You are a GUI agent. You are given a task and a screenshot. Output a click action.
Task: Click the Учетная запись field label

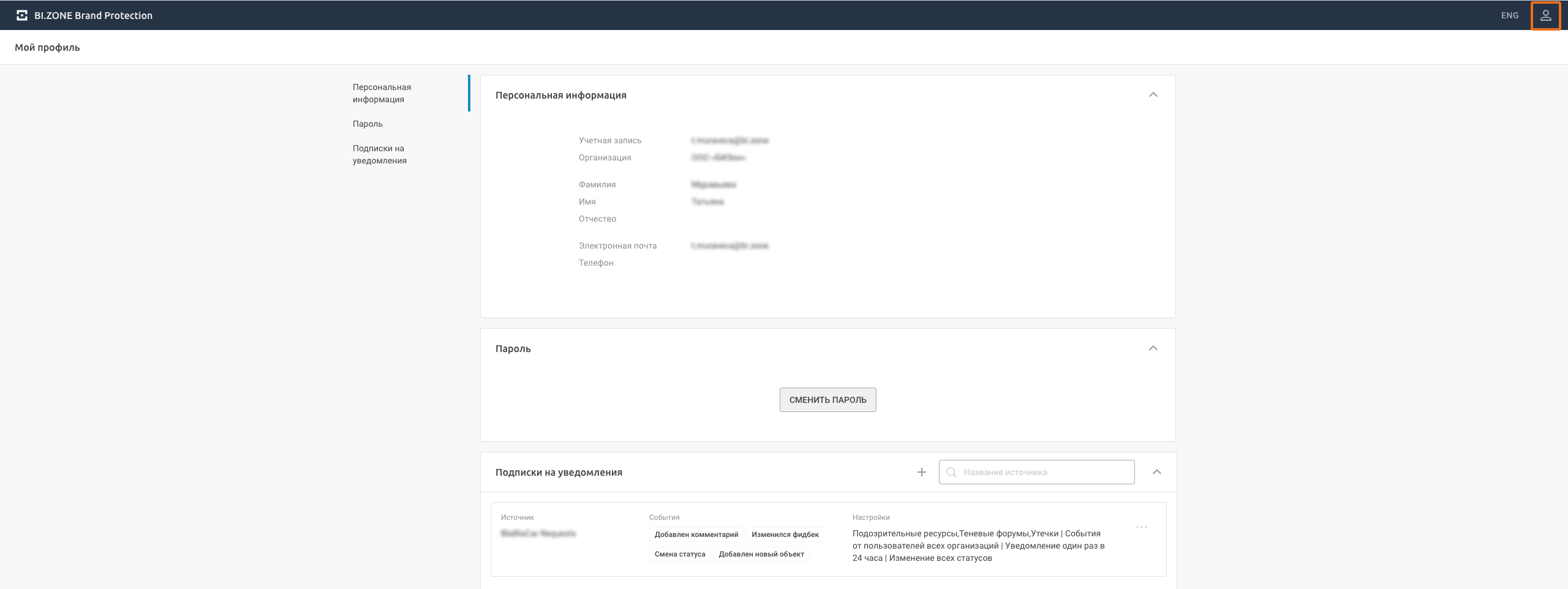click(x=610, y=140)
